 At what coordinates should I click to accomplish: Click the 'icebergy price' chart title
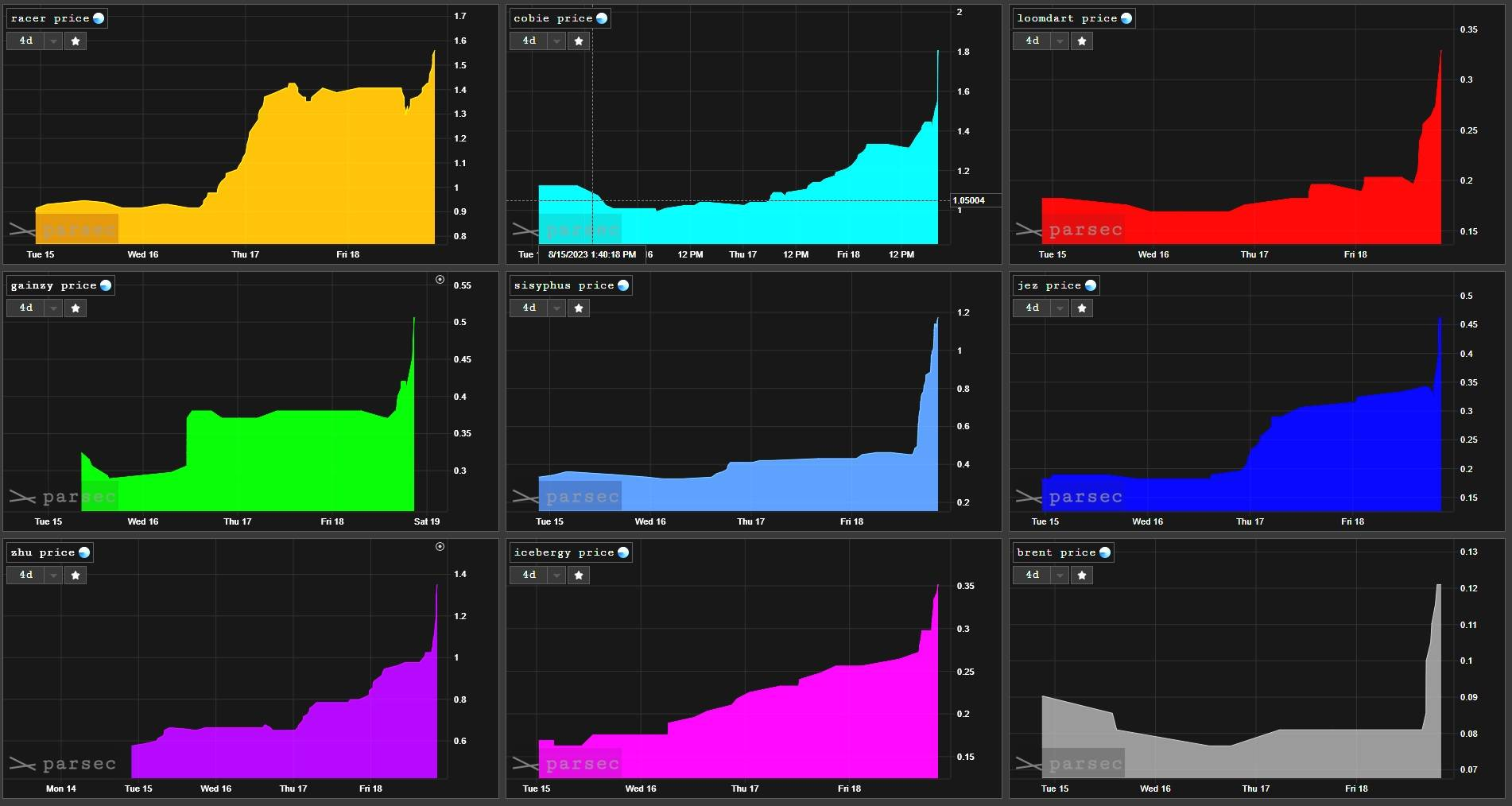(x=564, y=552)
